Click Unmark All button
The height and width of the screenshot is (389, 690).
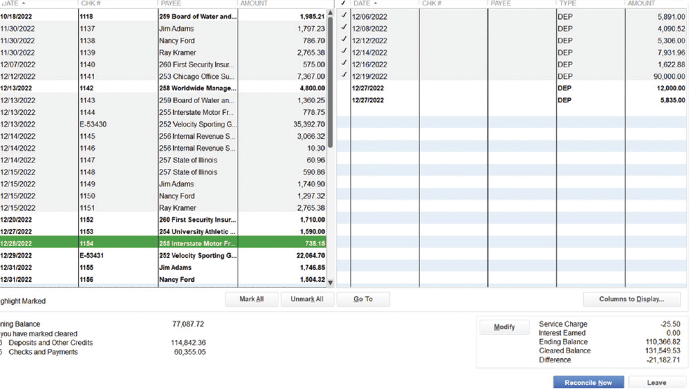point(307,299)
